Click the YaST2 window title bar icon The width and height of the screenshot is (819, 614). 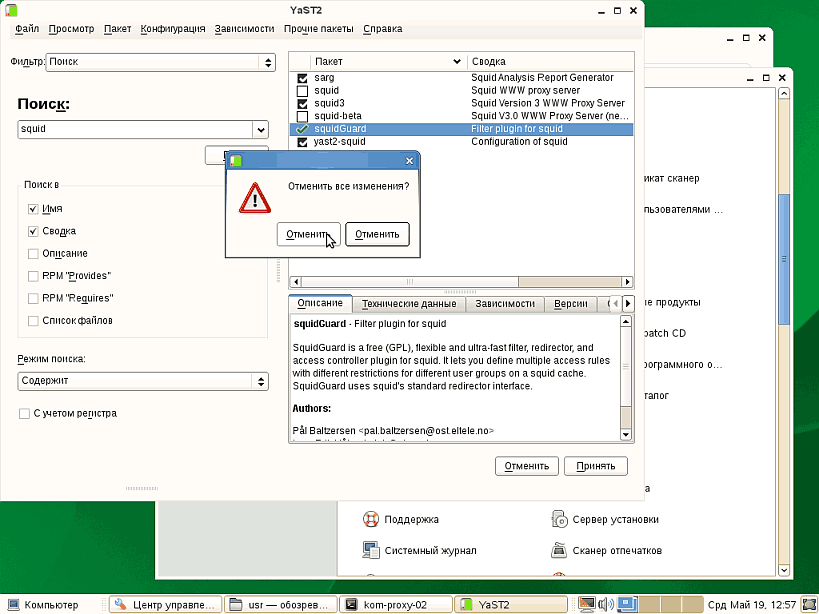(10, 10)
